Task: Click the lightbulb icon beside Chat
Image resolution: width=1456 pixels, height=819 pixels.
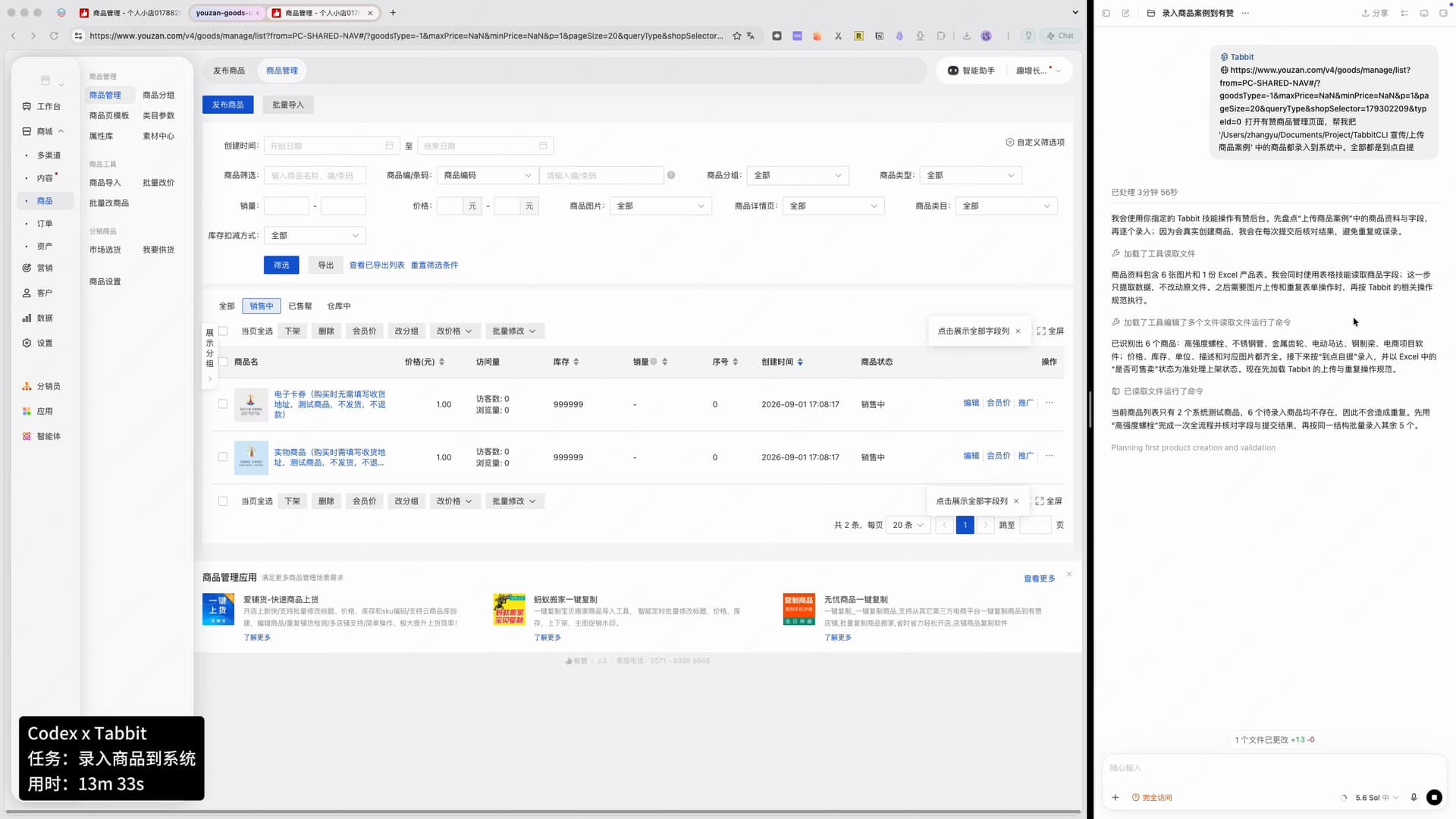Action: point(1028,36)
